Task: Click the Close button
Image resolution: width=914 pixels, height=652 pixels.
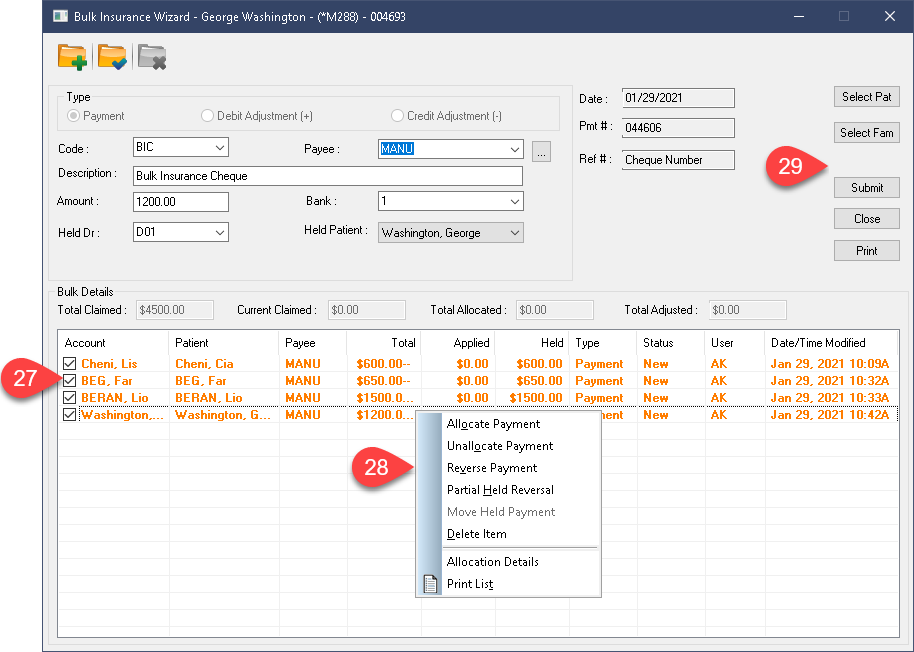Action: [867, 219]
